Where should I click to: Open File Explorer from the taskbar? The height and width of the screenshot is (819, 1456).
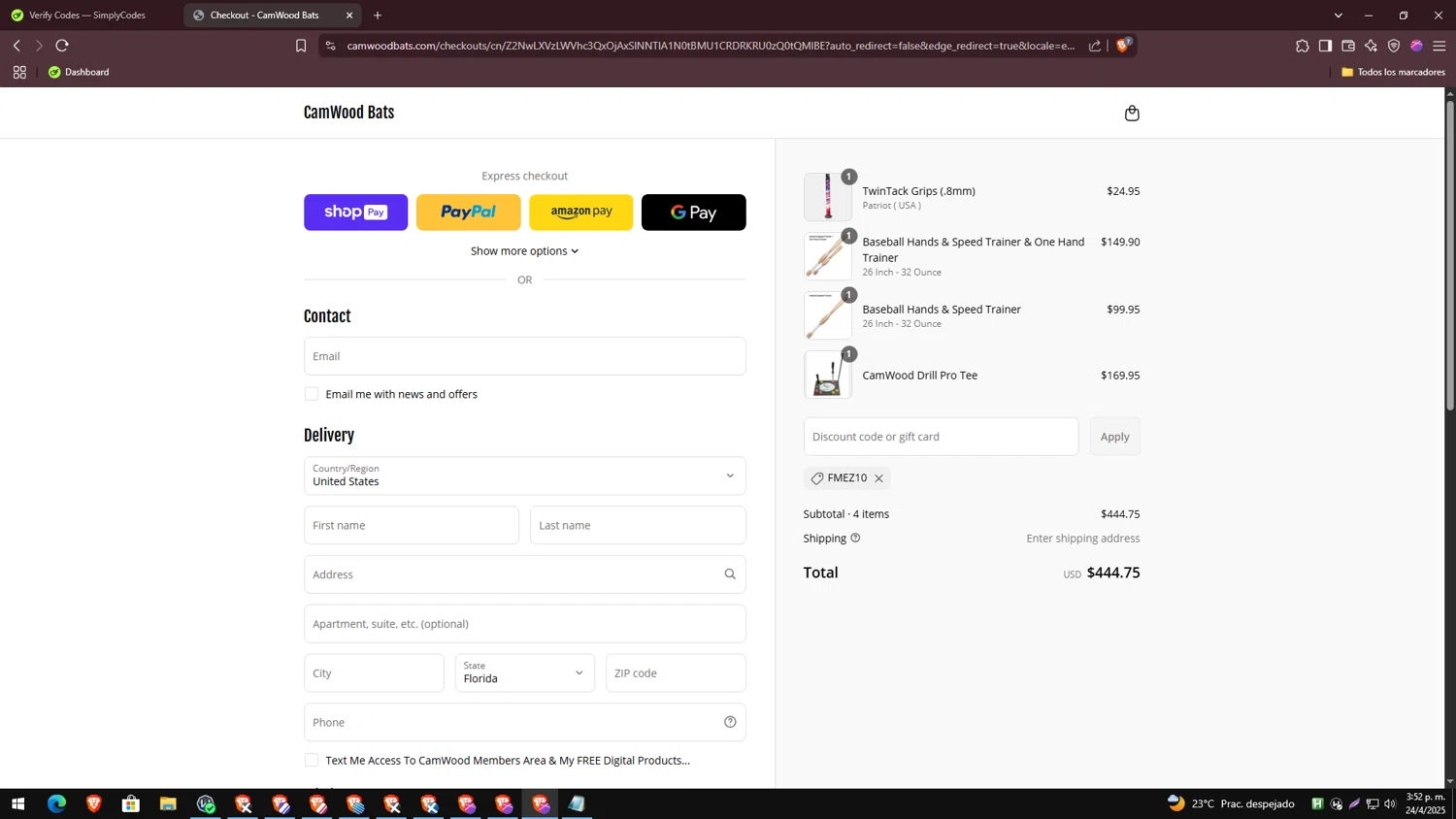(168, 803)
